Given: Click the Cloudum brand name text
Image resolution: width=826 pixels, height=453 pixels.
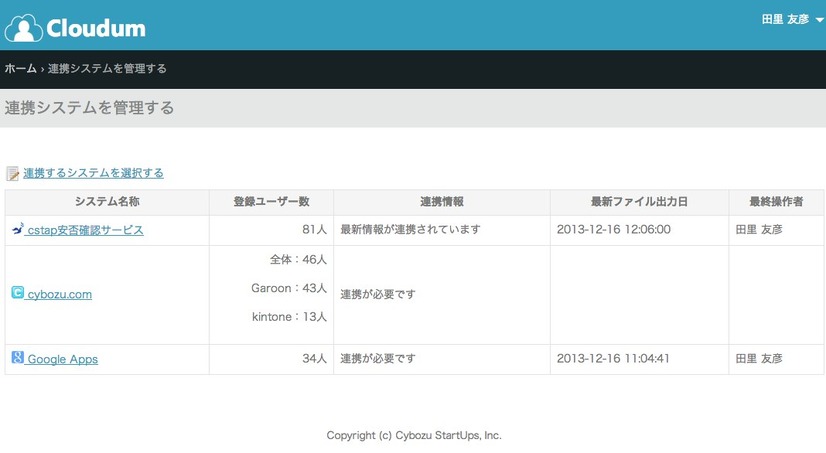Looking at the screenshot, I should tap(96, 28).
